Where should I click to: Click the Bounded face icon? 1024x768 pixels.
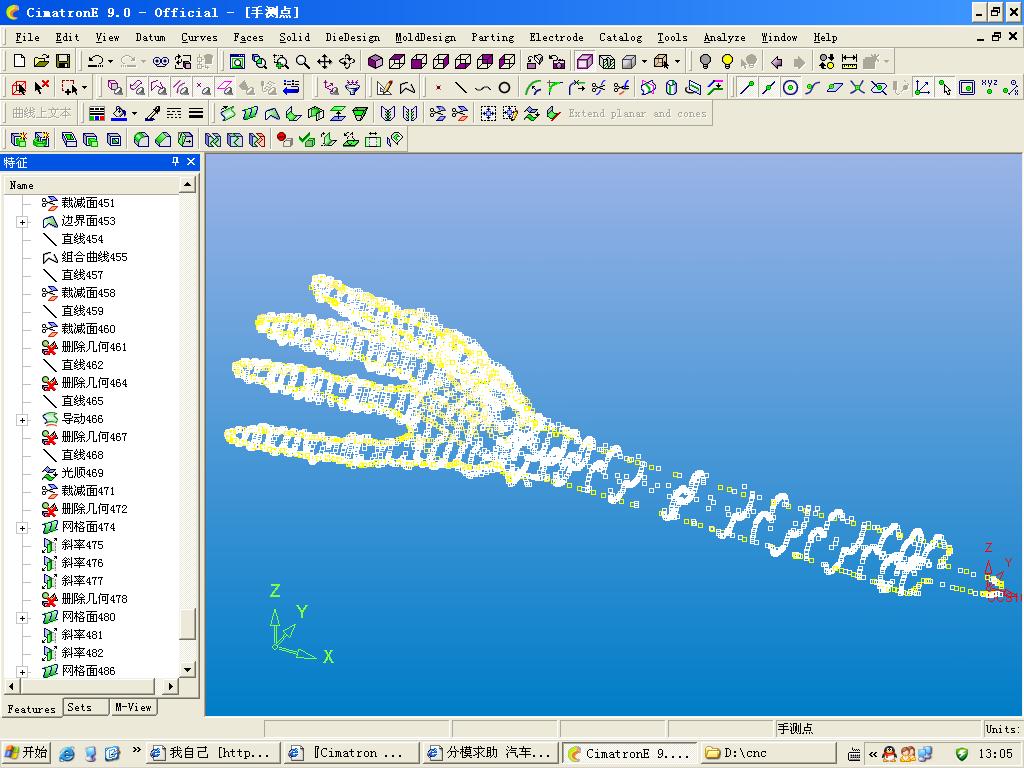coord(272,114)
